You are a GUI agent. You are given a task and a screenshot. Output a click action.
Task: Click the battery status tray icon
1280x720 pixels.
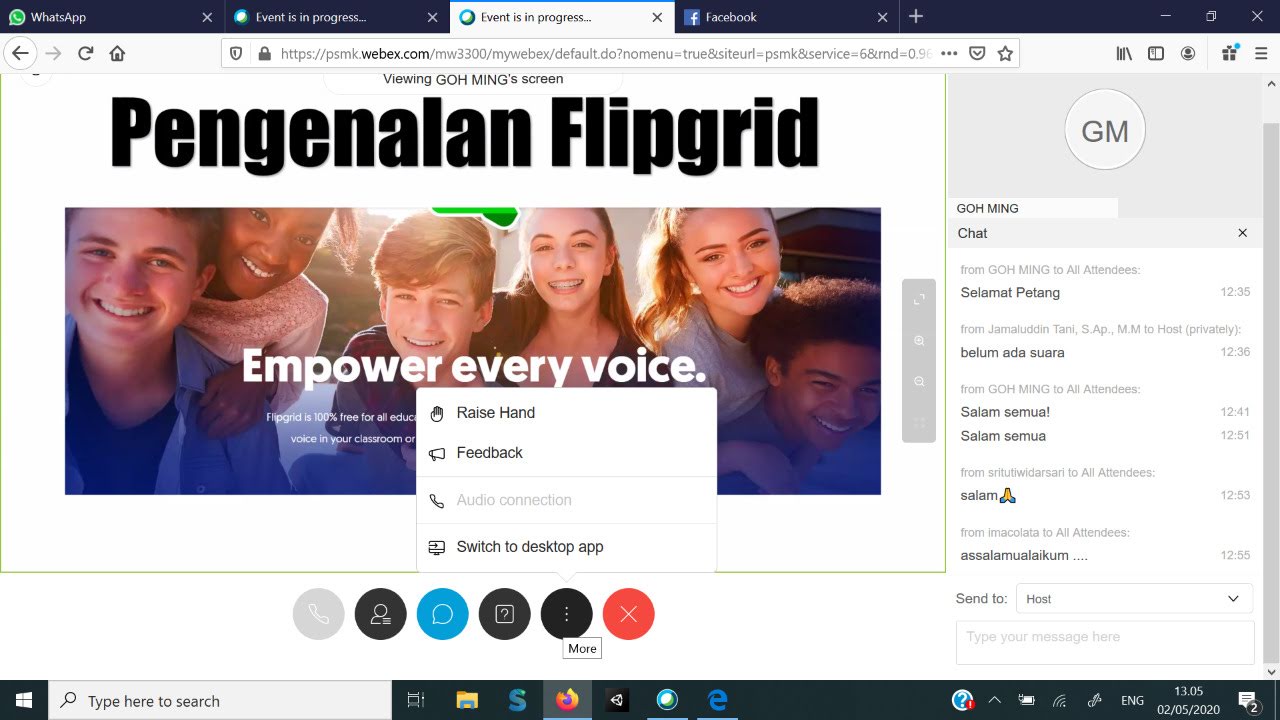(x=1027, y=700)
